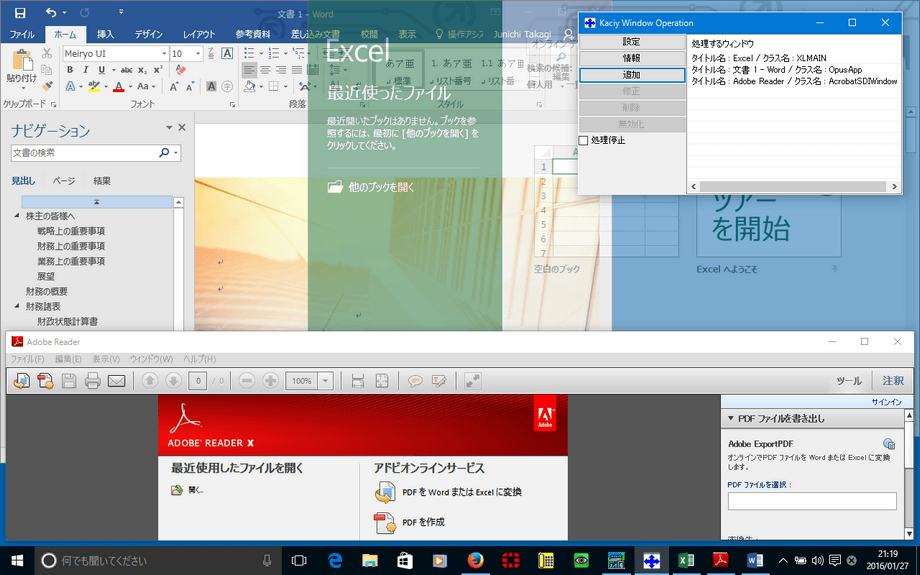Switch to the 参考資料 ribbon tab
Screen dimensions: 920x575
coord(253,34)
